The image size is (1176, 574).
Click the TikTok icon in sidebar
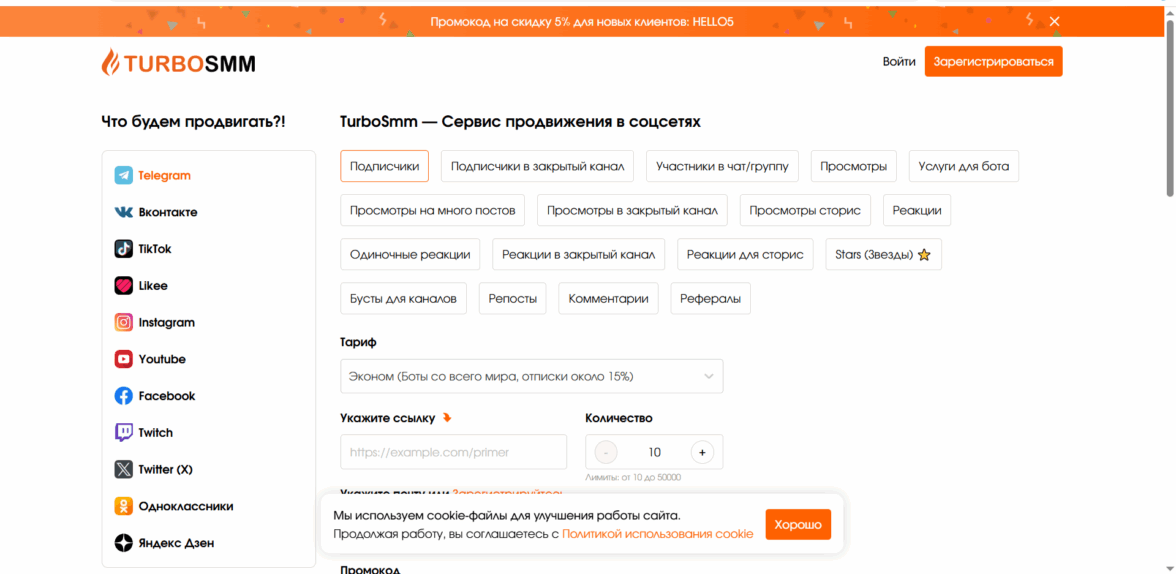pos(124,249)
